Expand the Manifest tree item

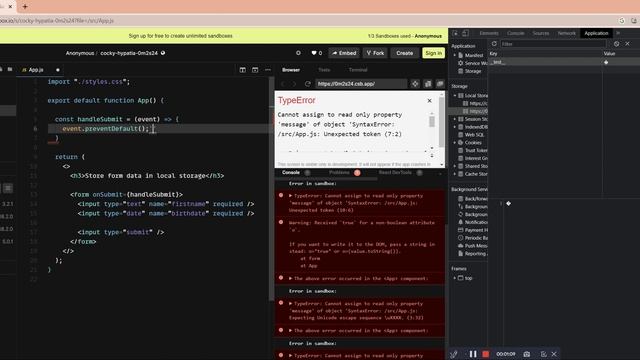click(x=455, y=55)
